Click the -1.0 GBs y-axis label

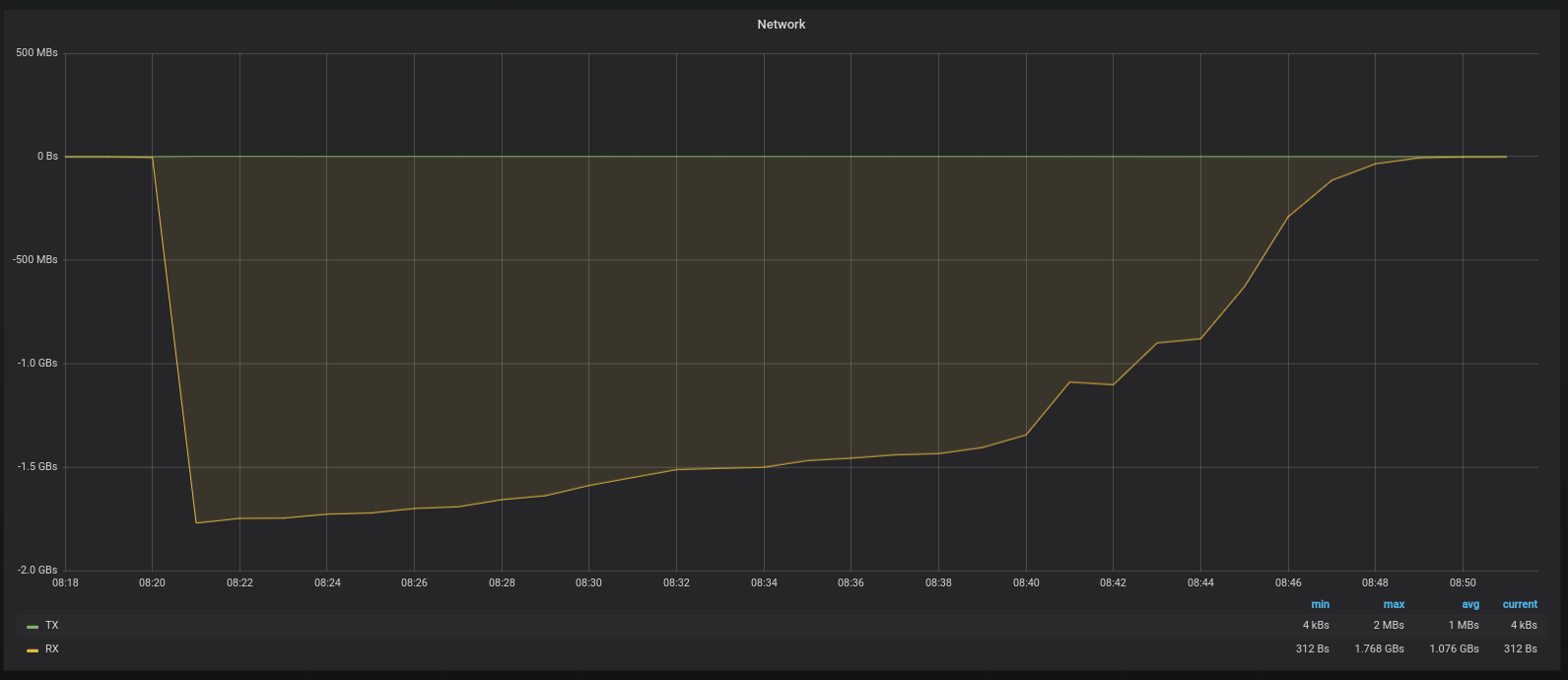click(x=36, y=364)
